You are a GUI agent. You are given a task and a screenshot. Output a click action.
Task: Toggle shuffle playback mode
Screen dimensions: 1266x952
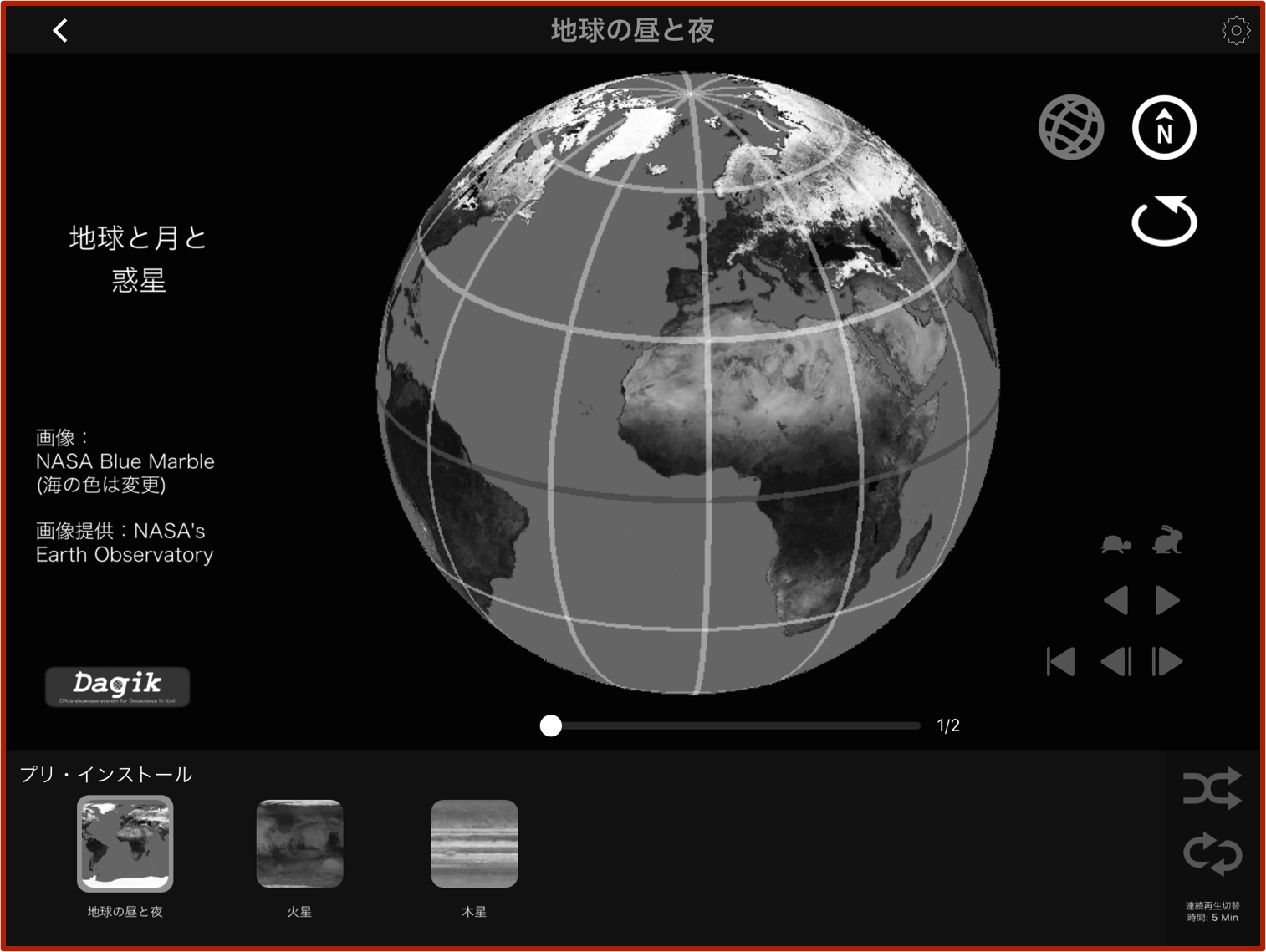1212,788
